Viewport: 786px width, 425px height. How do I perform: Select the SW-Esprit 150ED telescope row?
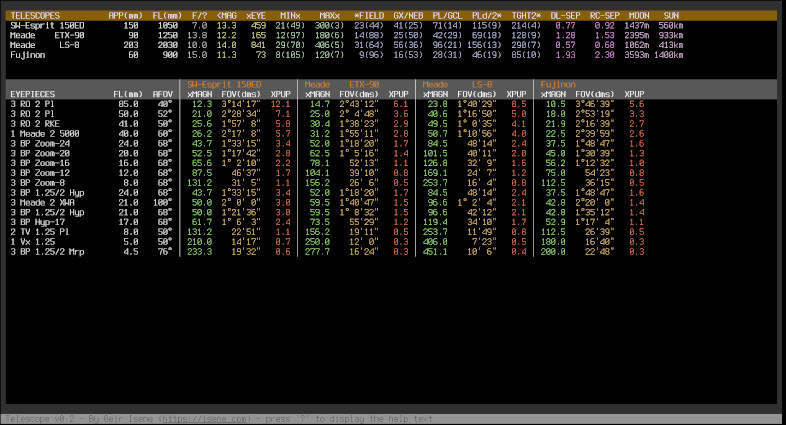346,26
